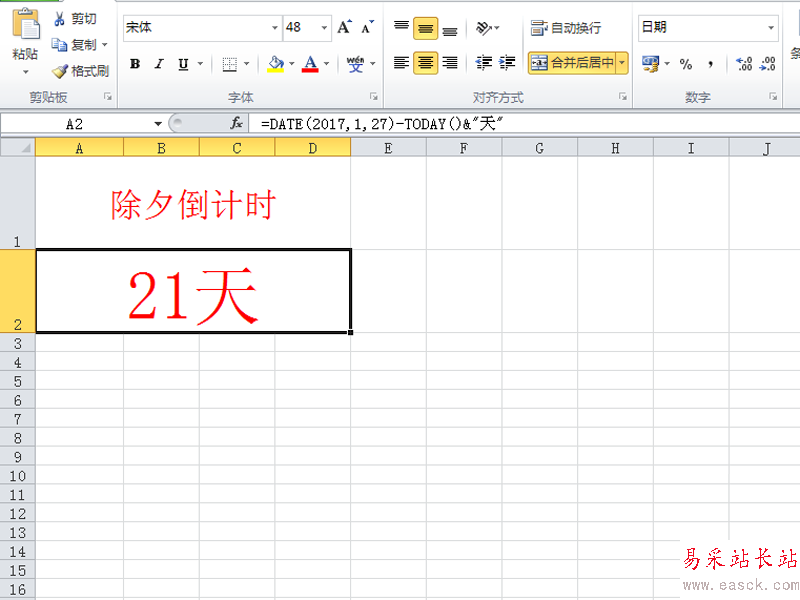Click the accounting number format icon
Viewport: 800px width, 600px height.
pos(651,64)
